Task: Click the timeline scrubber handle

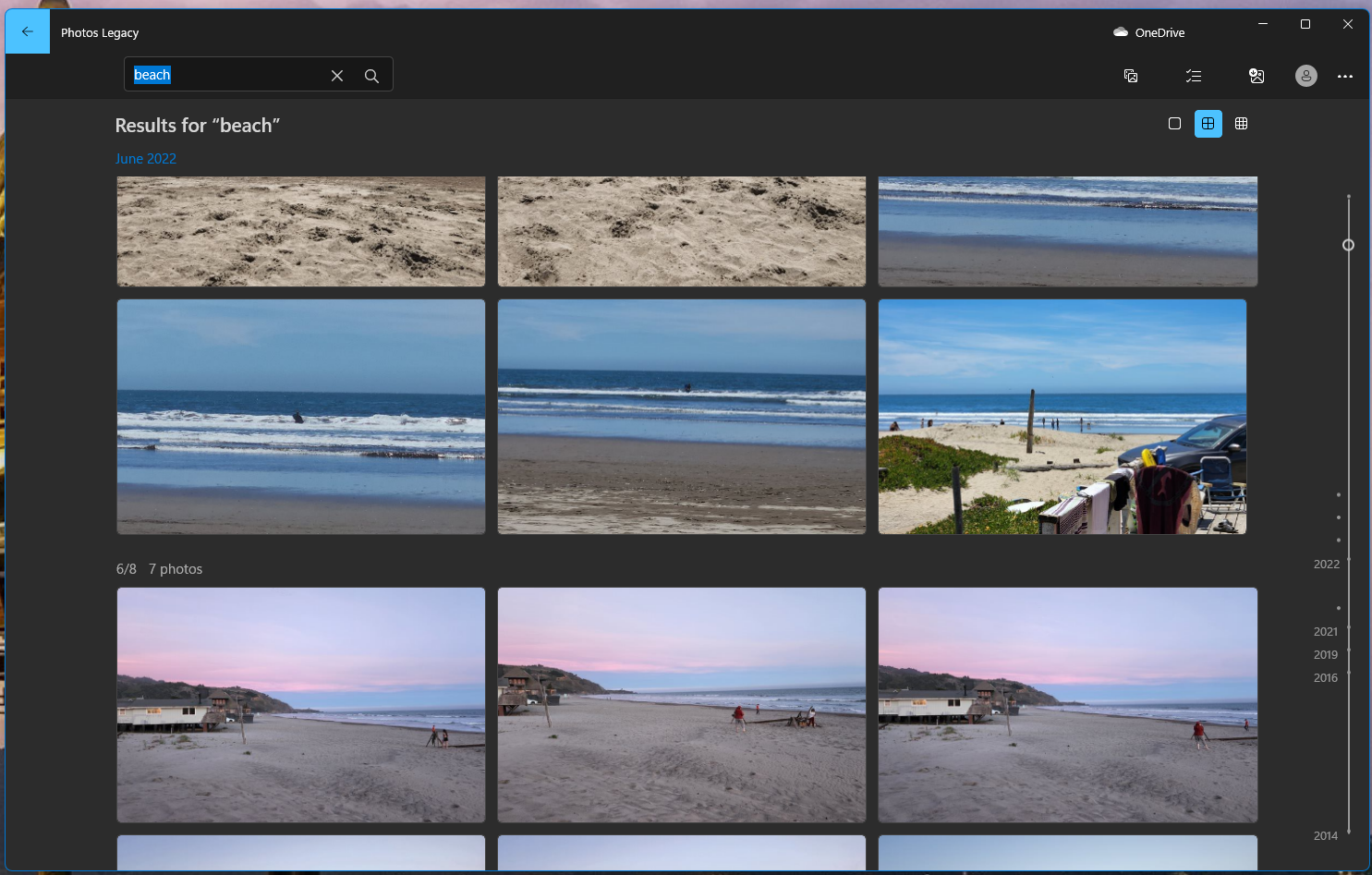Action: pos(1348,245)
